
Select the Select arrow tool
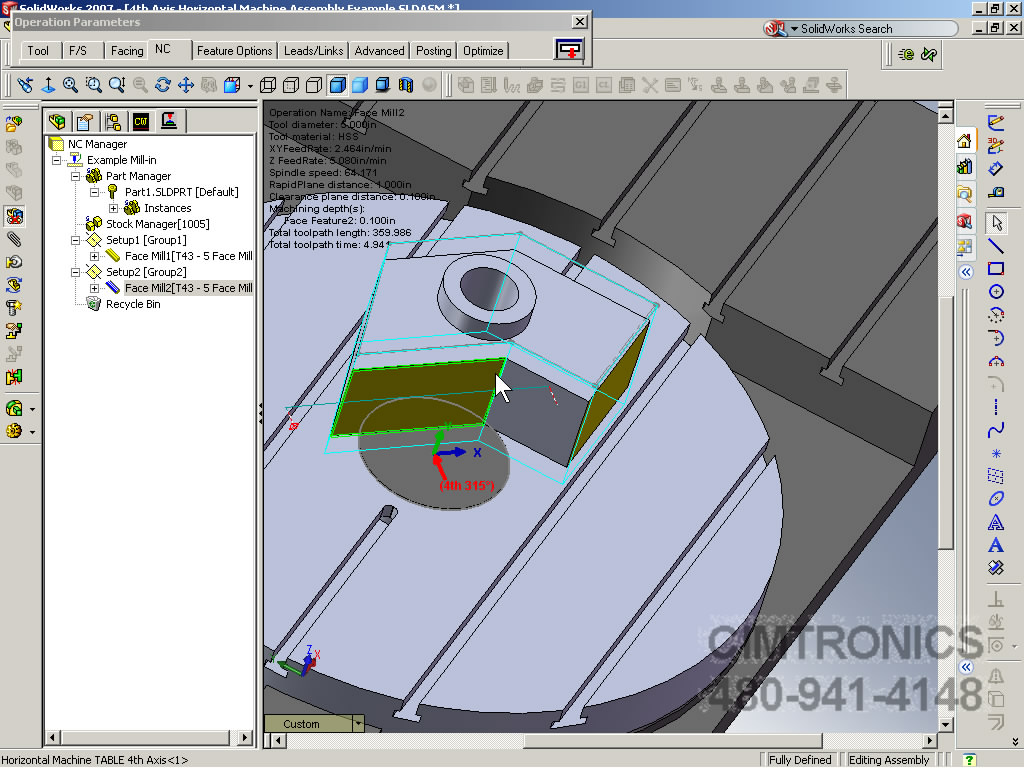coord(997,223)
